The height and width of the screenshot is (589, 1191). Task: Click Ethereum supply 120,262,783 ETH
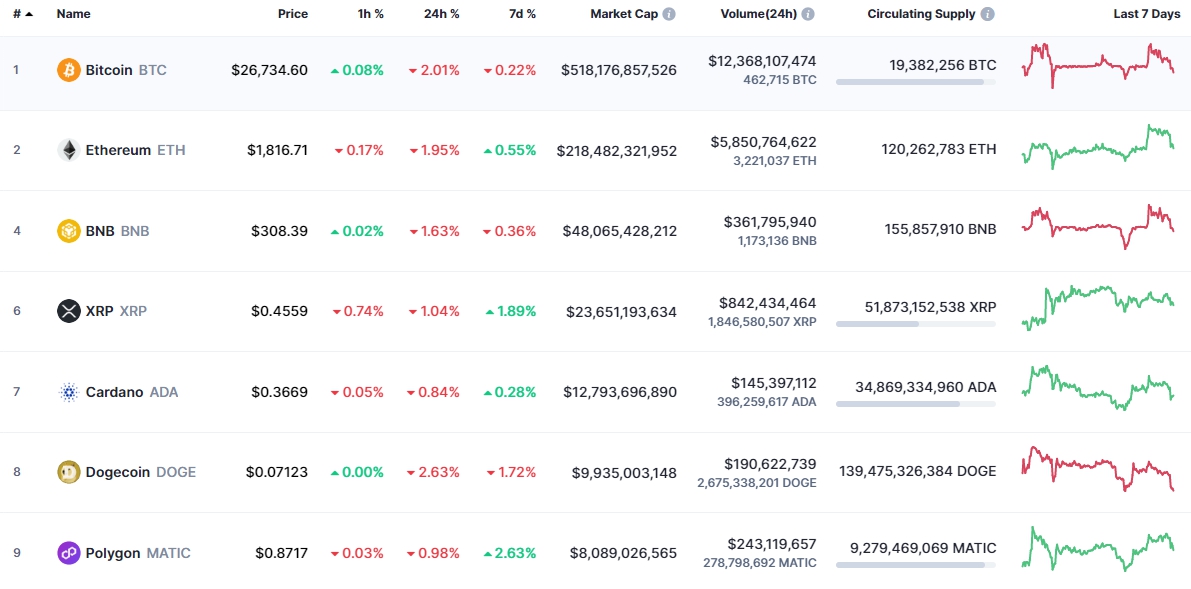click(939, 150)
